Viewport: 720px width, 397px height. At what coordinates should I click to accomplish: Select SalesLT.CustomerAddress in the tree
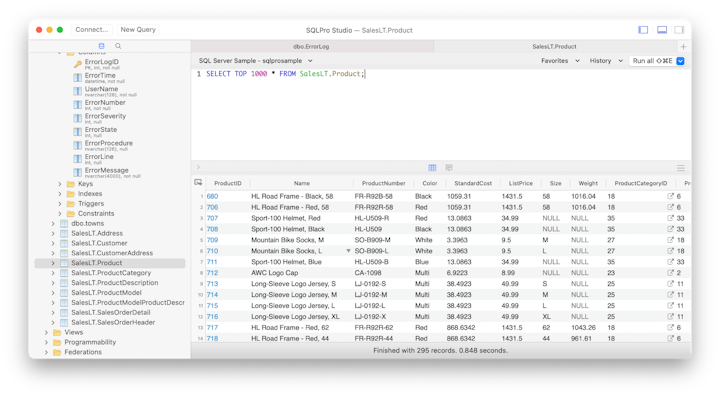112,253
